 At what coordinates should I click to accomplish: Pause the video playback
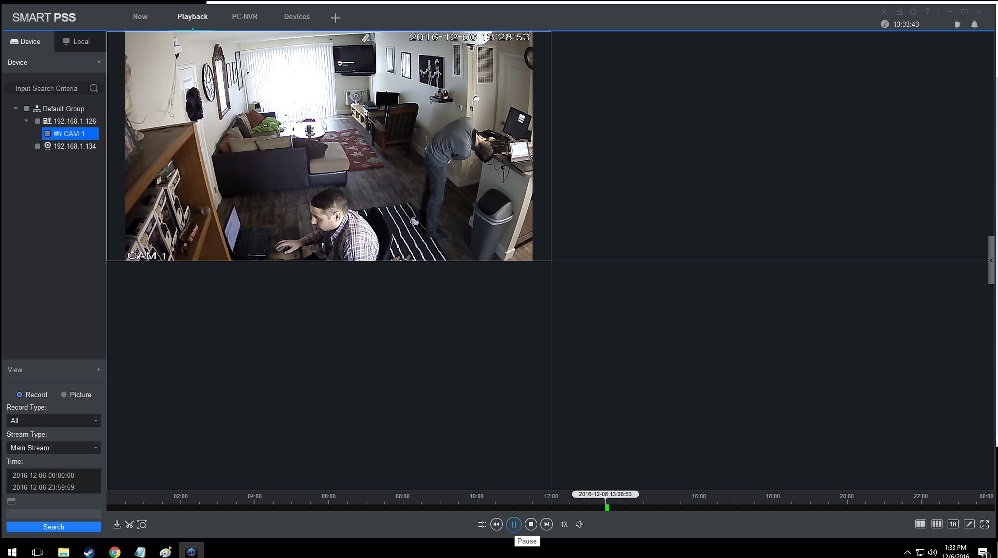coord(514,524)
